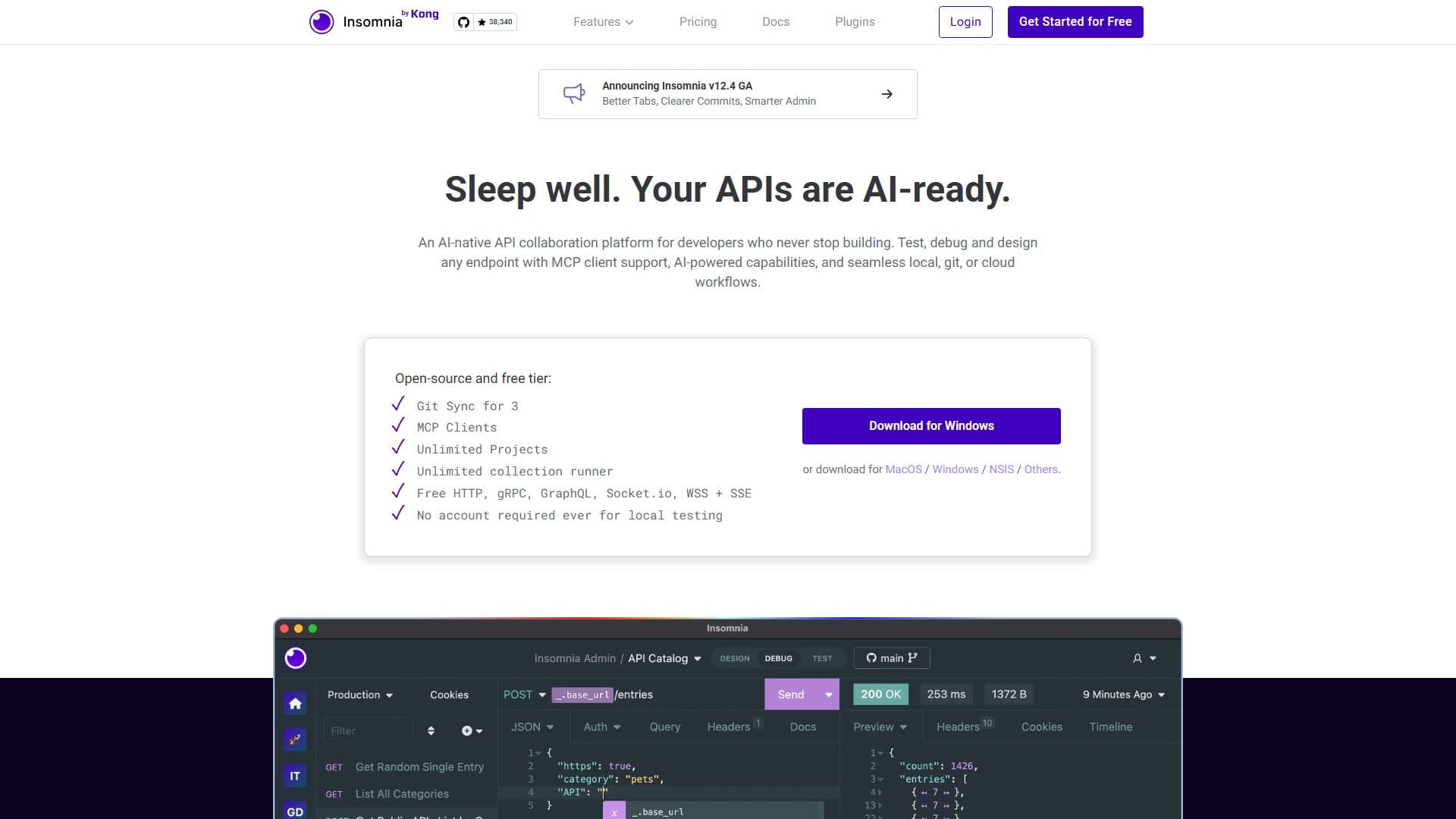
Task: Expand the Features menu
Action: [603, 22]
